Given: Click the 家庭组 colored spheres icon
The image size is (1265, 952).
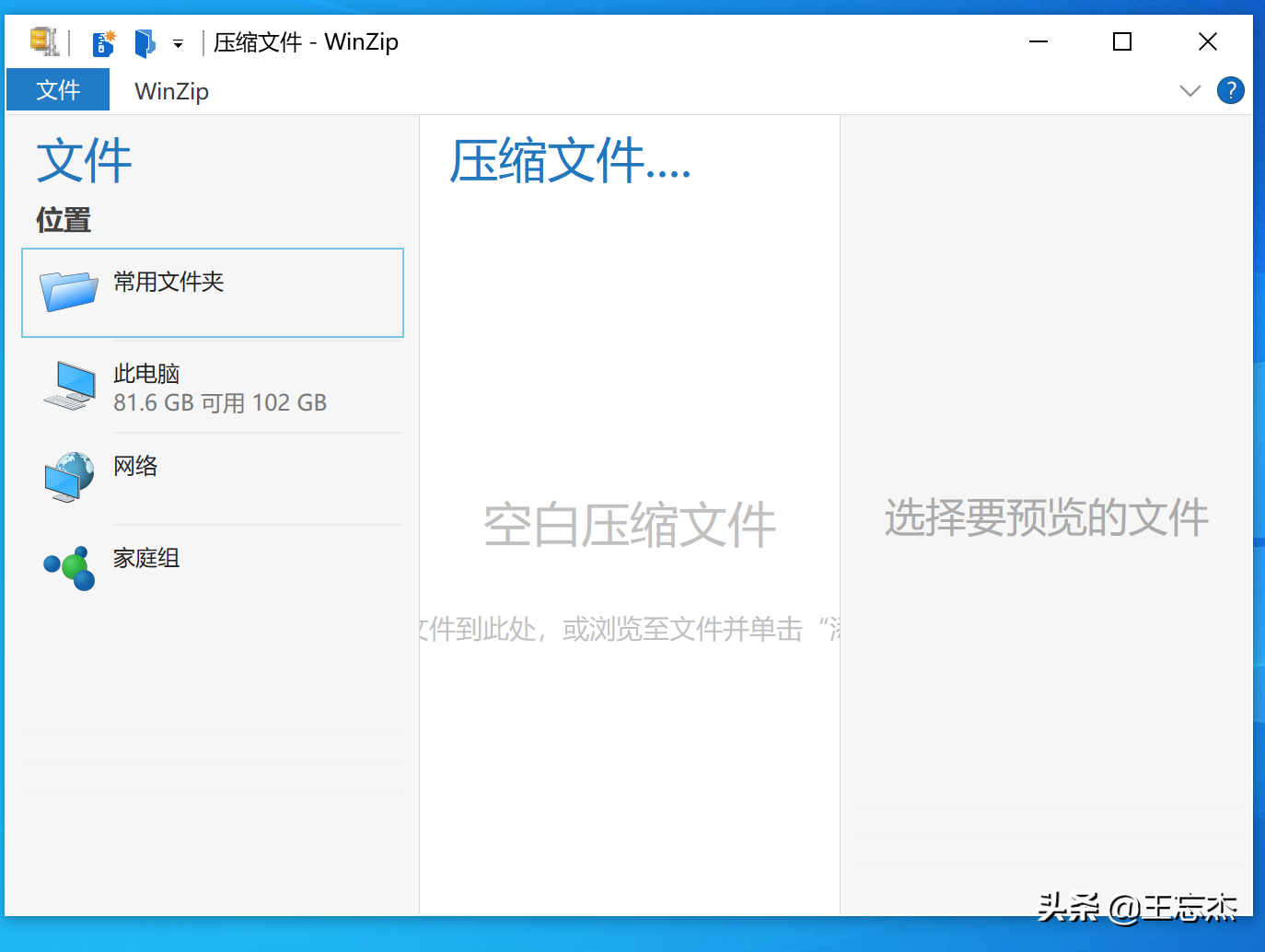Looking at the screenshot, I should 69,567.
